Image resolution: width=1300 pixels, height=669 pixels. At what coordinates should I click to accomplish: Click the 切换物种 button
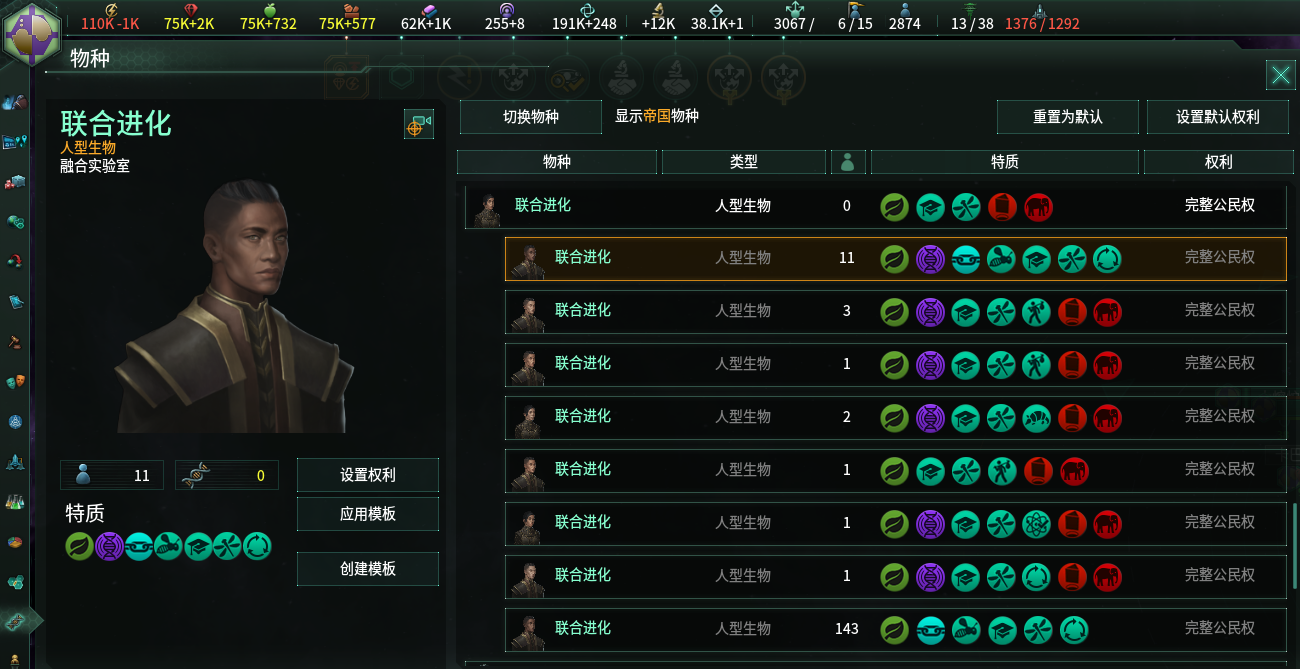(x=530, y=117)
